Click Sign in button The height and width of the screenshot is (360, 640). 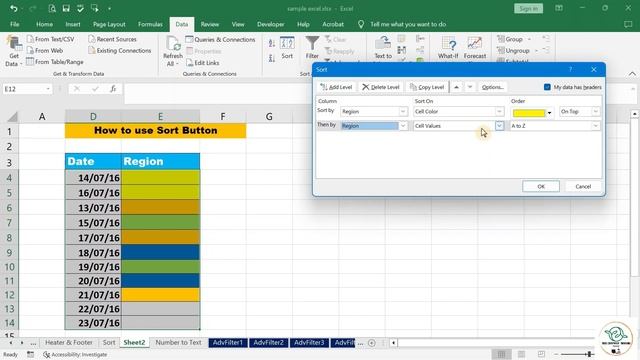(x=529, y=9)
